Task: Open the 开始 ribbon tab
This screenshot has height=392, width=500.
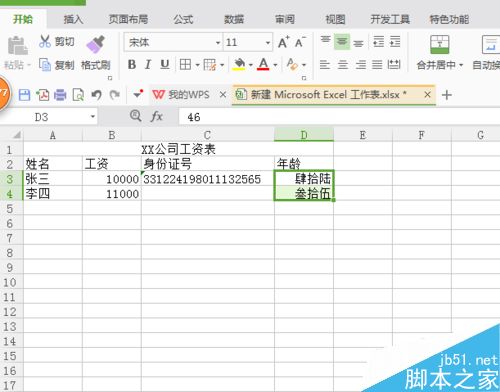Action: (23, 19)
